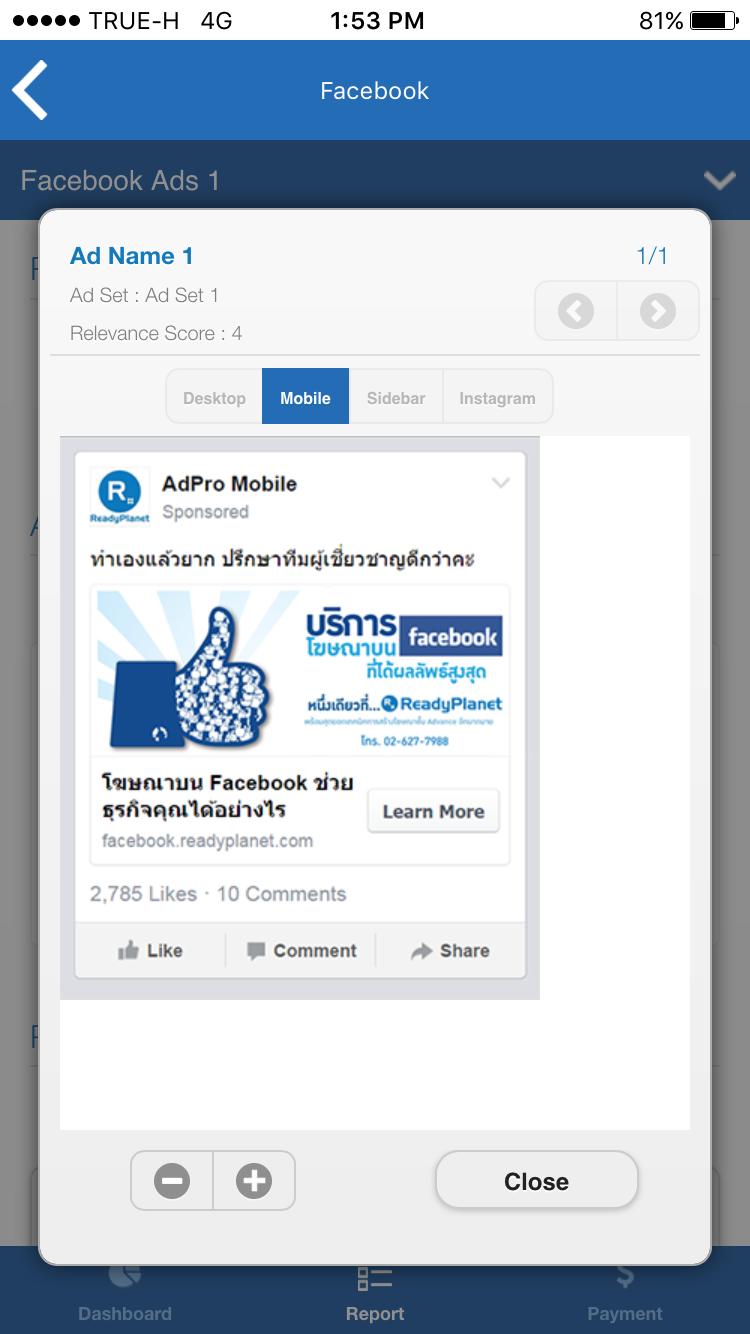The height and width of the screenshot is (1334, 750).
Task: Open the ad post options chevron
Action: coord(501,483)
